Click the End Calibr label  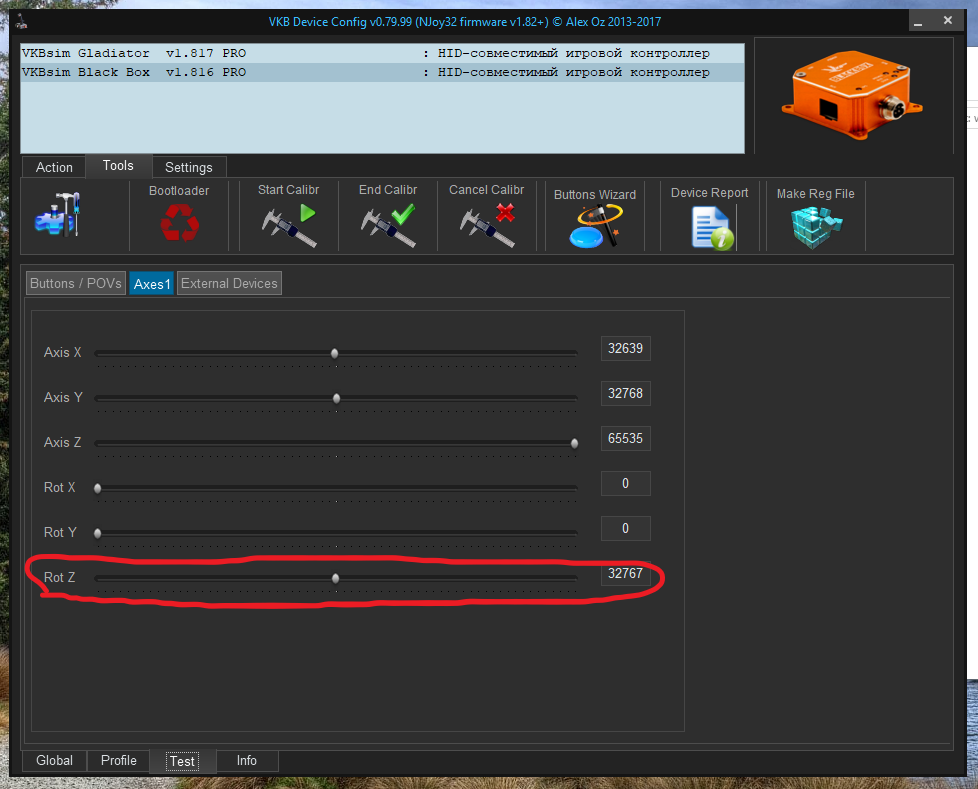387,190
